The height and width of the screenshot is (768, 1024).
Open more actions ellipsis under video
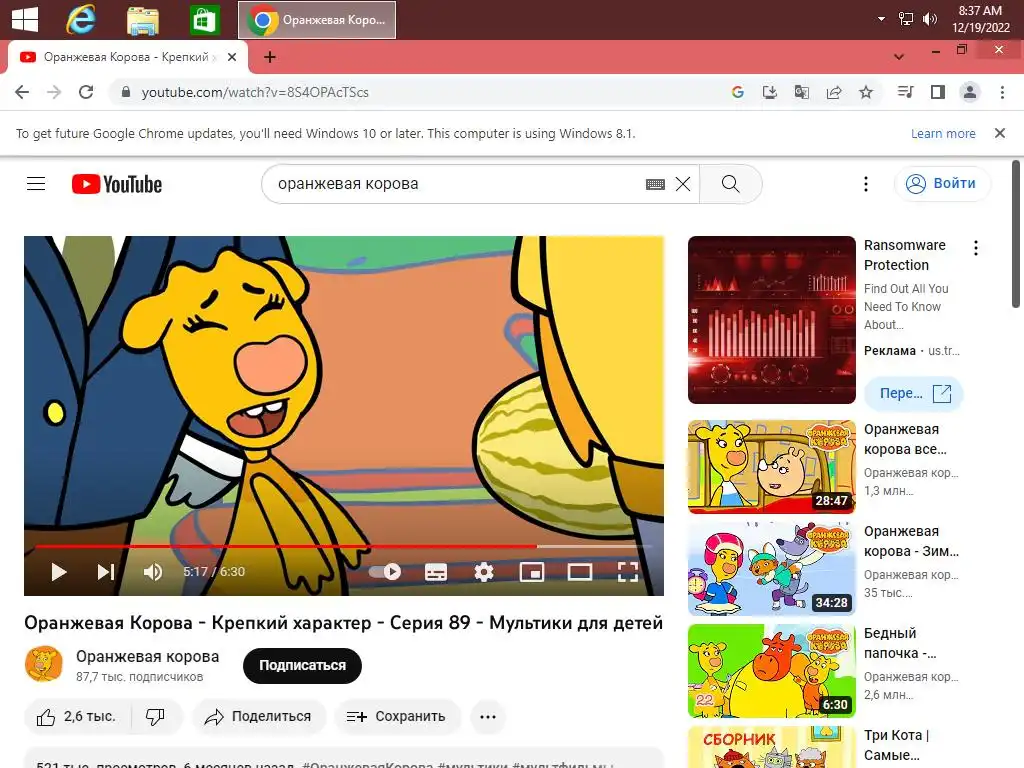click(488, 717)
